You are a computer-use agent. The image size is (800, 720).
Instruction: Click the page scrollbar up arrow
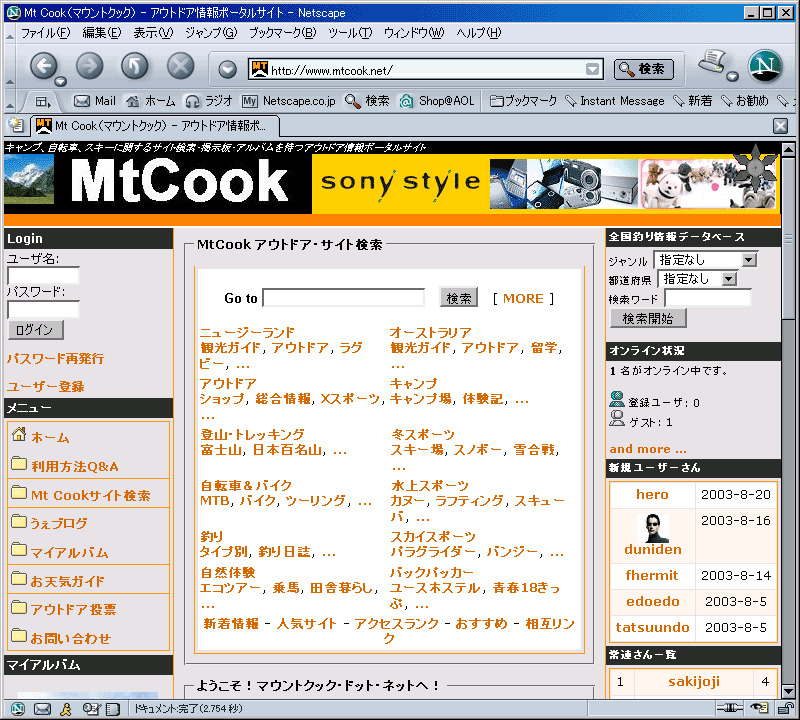(x=788, y=150)
